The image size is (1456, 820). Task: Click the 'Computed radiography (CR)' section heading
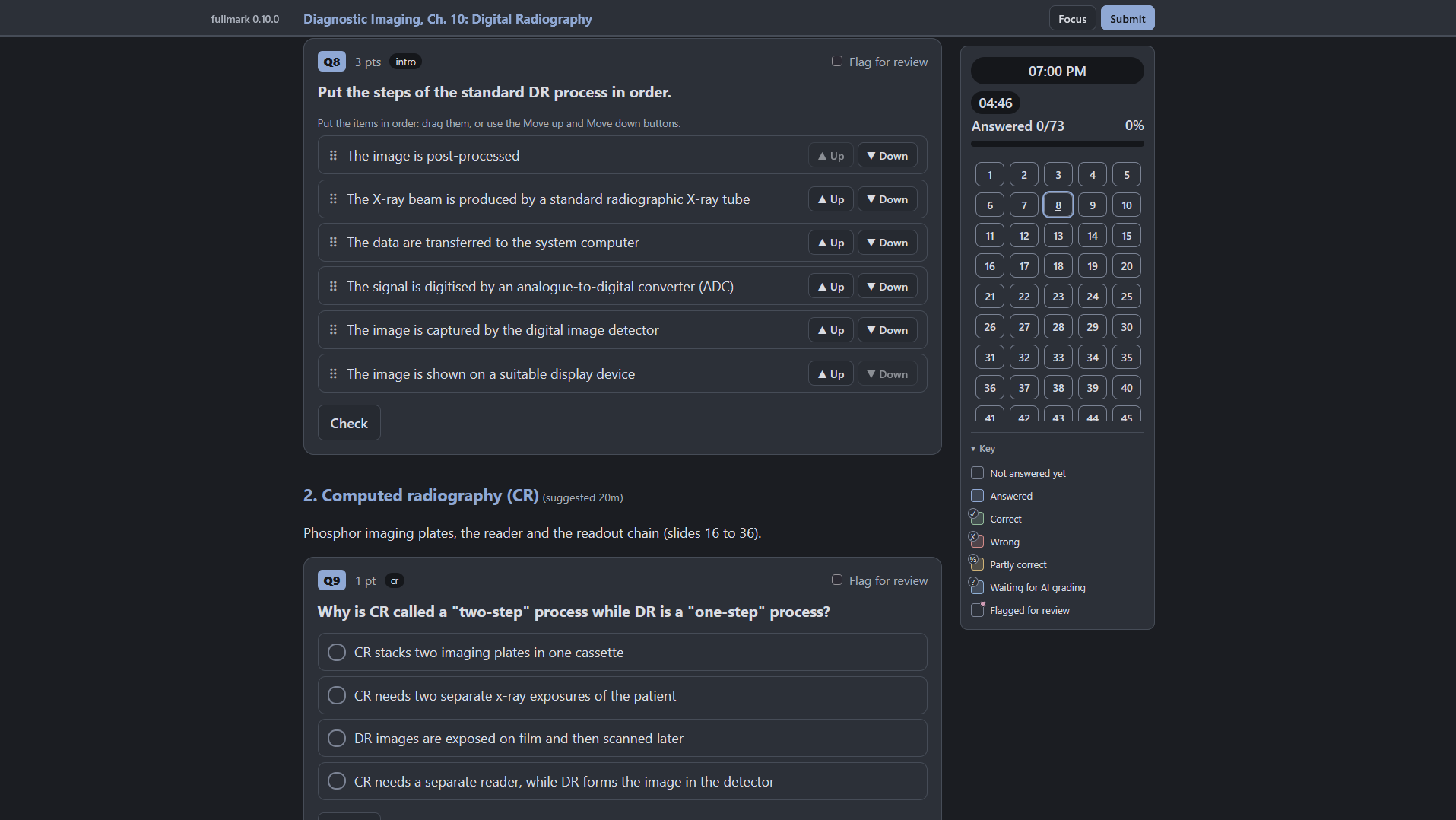tap(420, 495)
